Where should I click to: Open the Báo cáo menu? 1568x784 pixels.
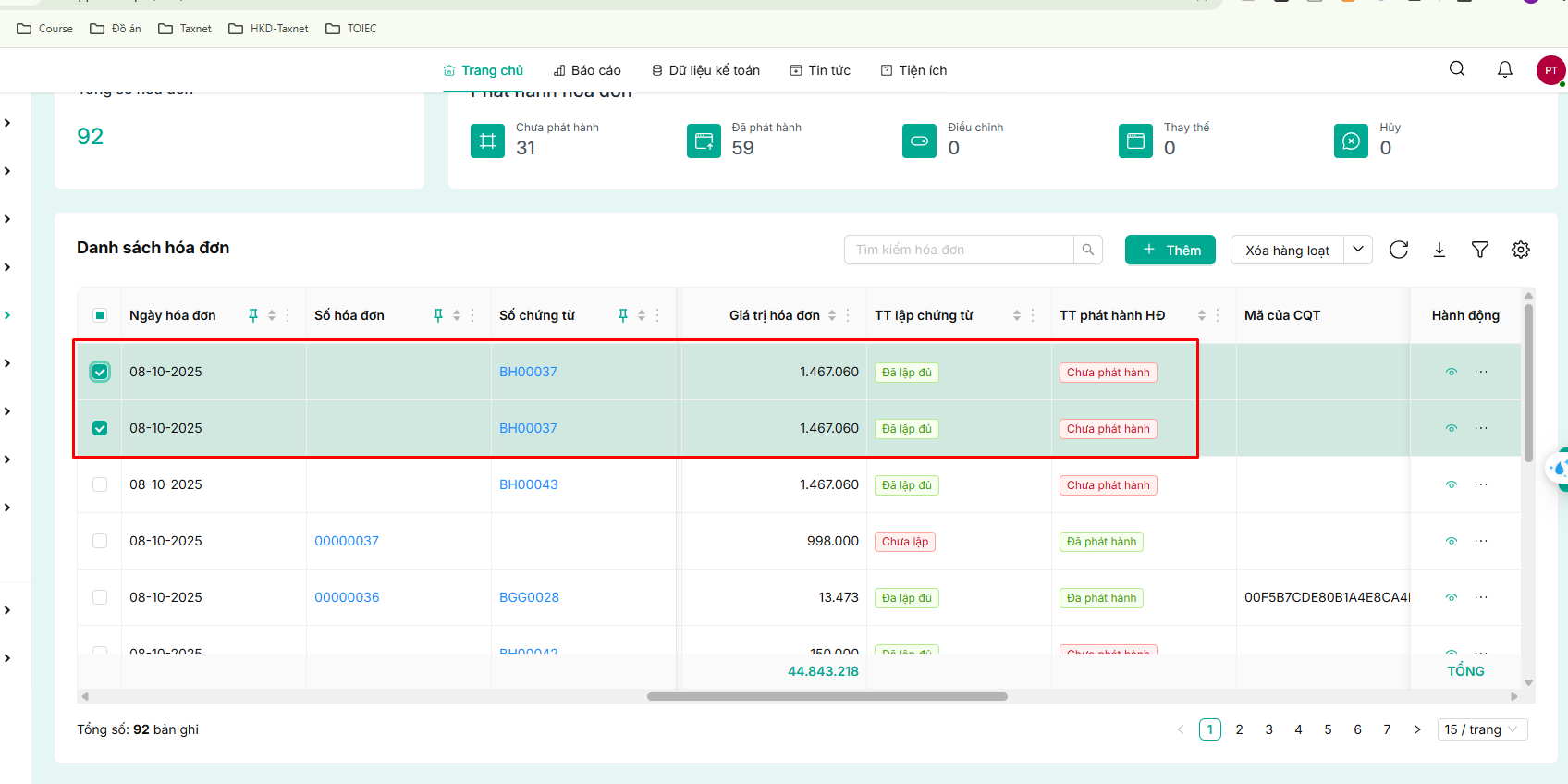(587, 70)
